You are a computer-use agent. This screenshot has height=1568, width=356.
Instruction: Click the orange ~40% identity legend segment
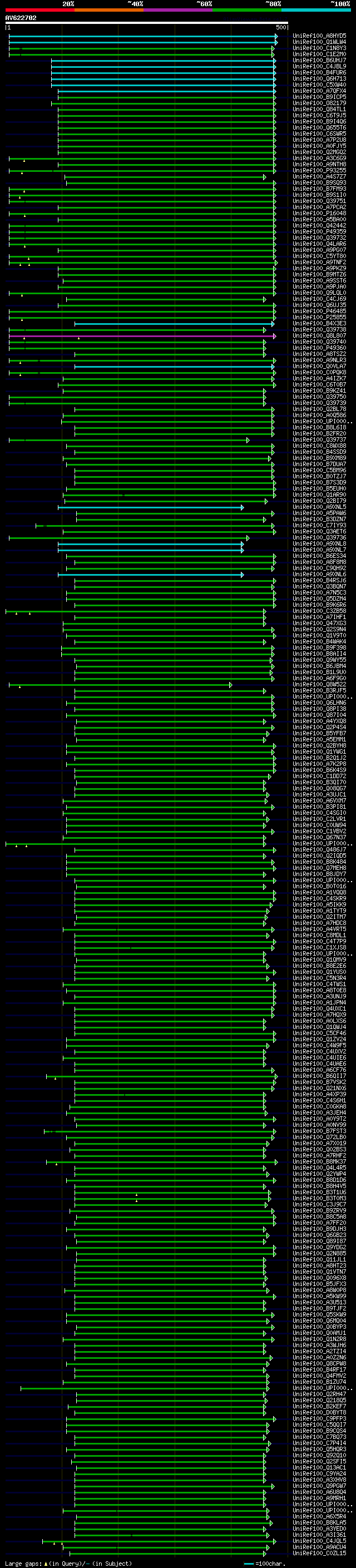coord(109,11)
